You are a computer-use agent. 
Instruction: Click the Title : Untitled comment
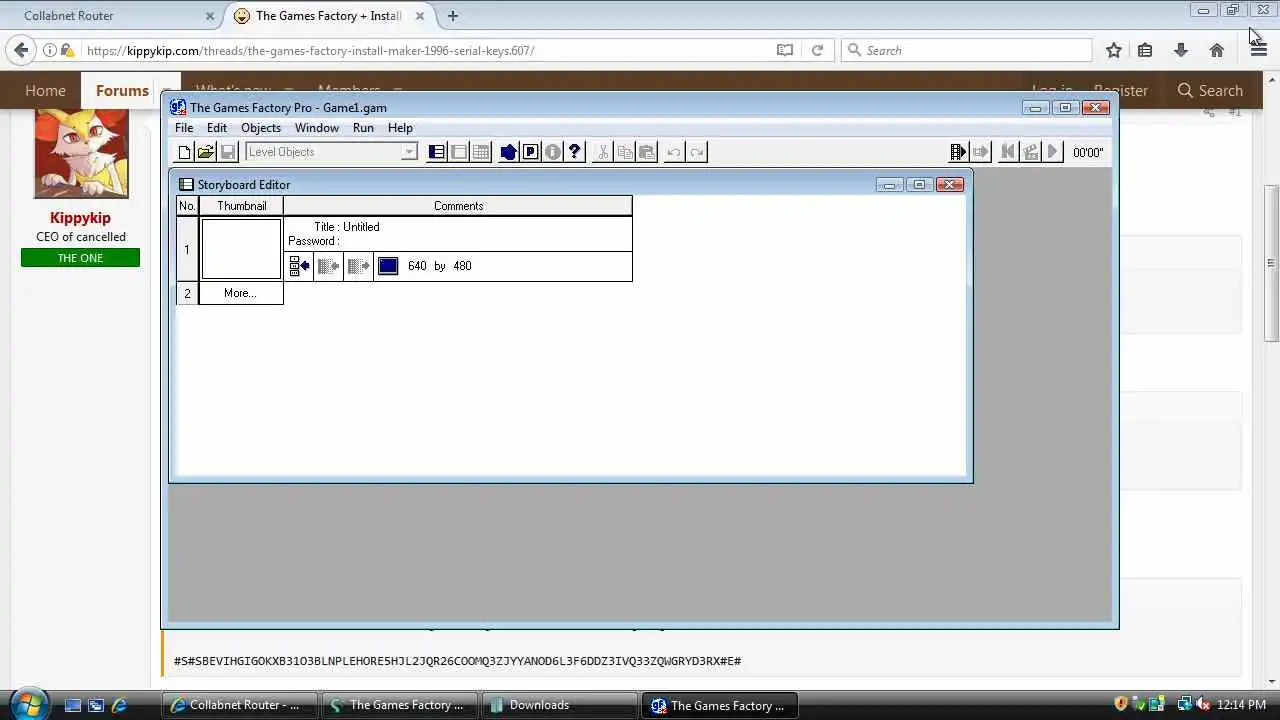pyautogui.click(x=346, y=227)
